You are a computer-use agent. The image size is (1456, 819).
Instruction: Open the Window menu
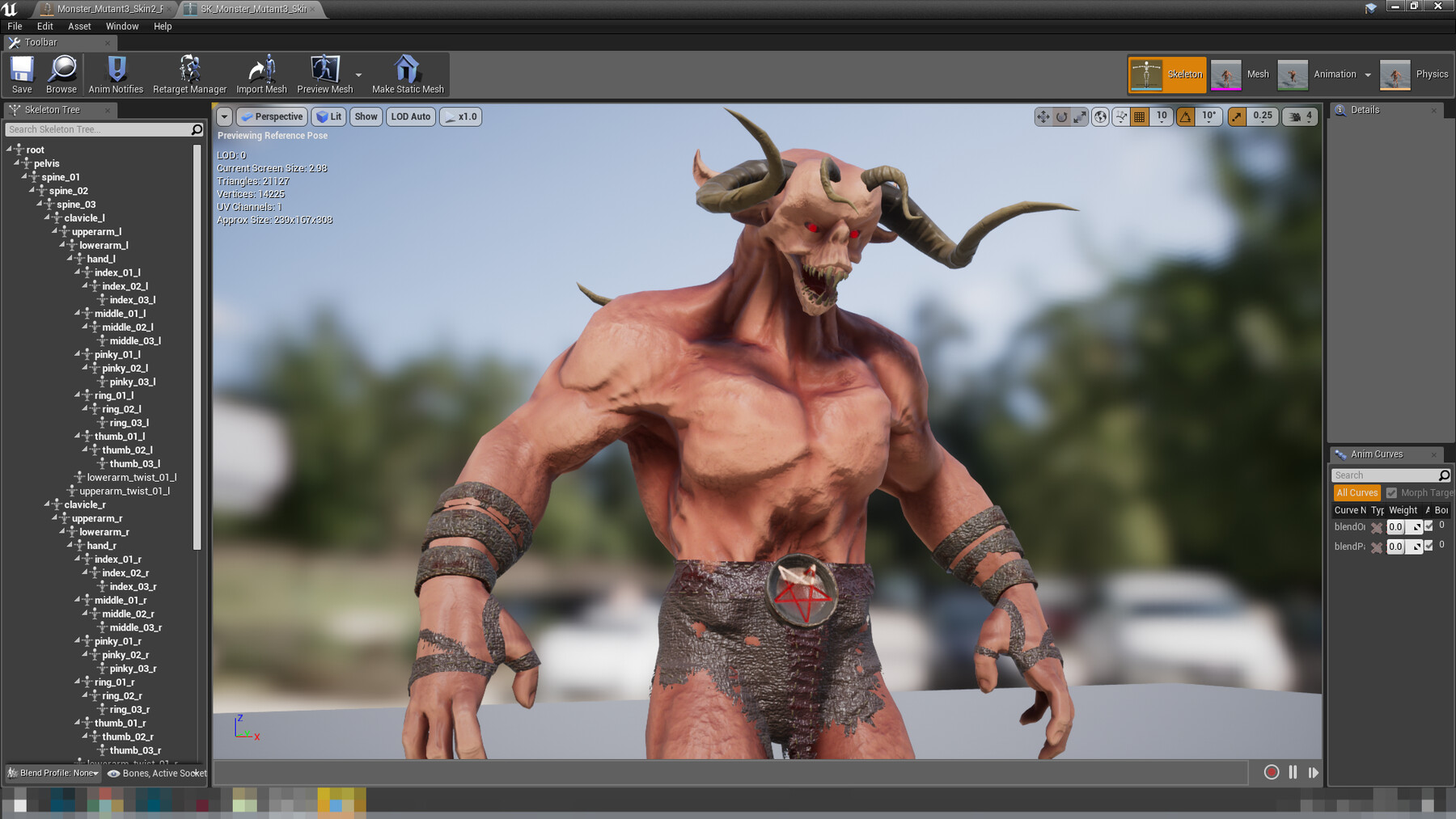tap(122, 26)
